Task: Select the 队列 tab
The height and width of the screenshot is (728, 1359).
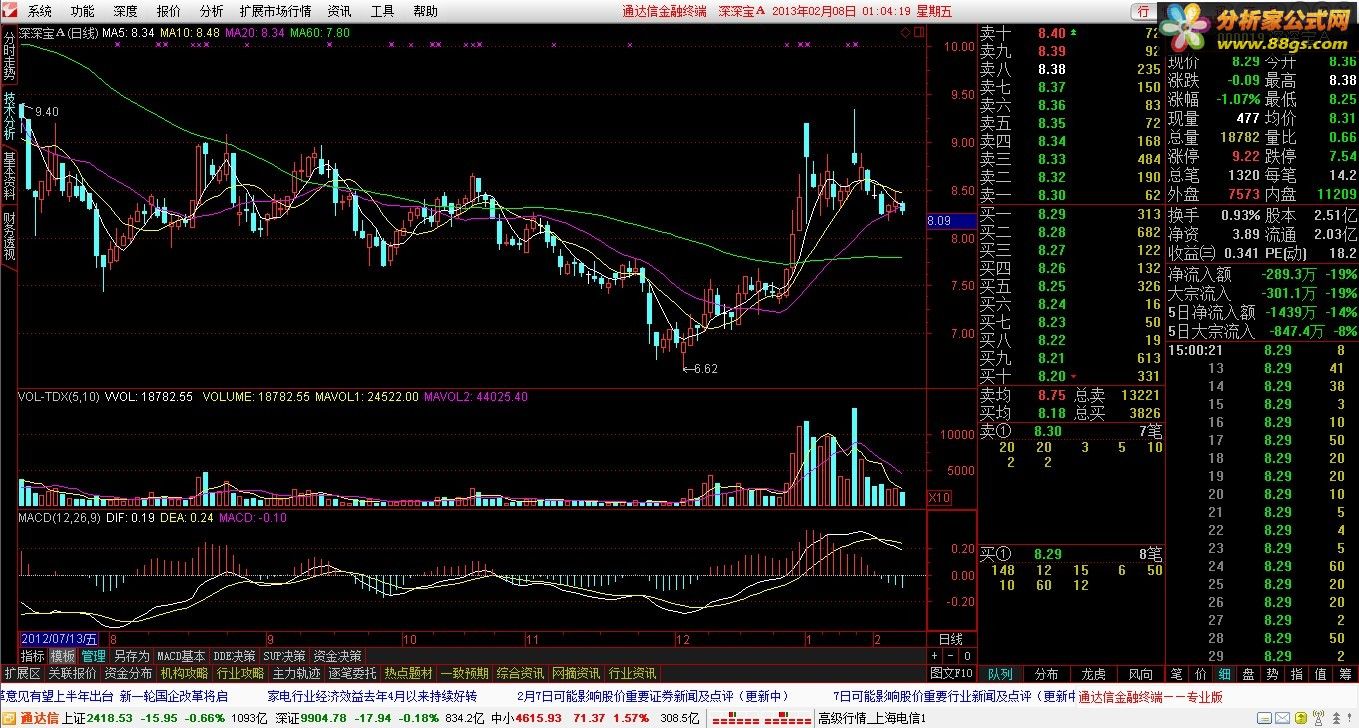Action: coord(1000,674)
